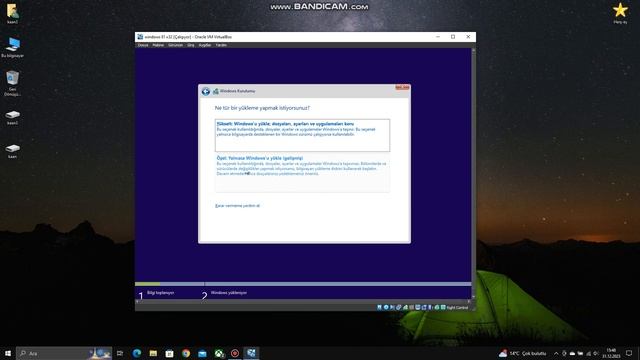
Task: Open the Karar vermeme yardım et link
Action: (x=237, y=206)
